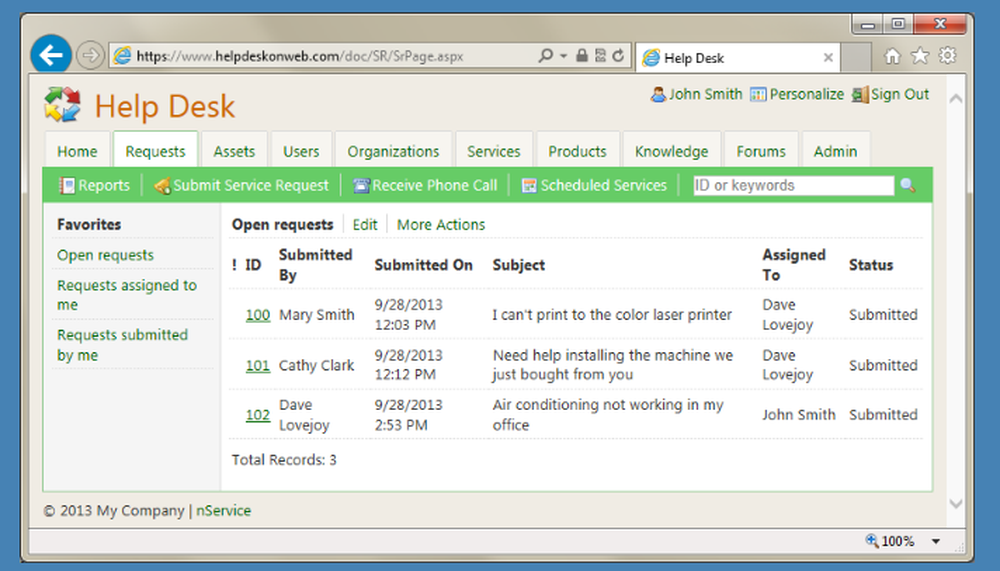Image resolution: width=1000 pixels, height=571 pixels.
Task: Open the Organizations tab
Action: pos(393,151)
